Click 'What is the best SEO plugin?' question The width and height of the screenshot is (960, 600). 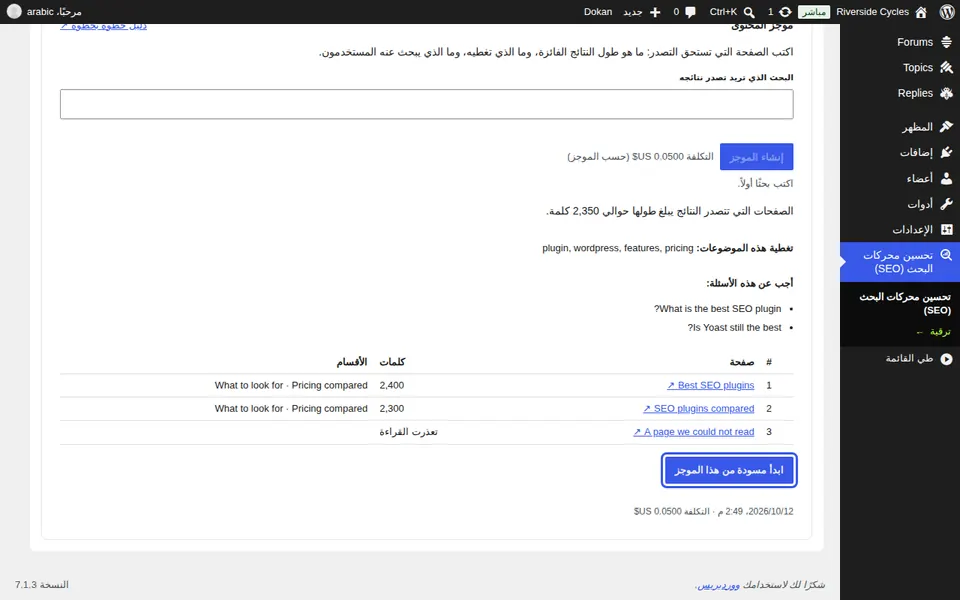718,309
